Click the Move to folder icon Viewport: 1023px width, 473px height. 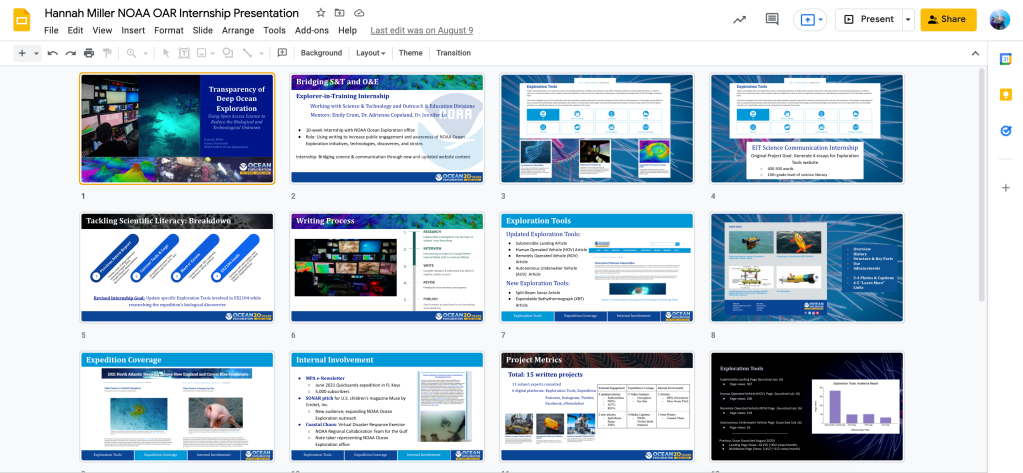tap(340, 13)
